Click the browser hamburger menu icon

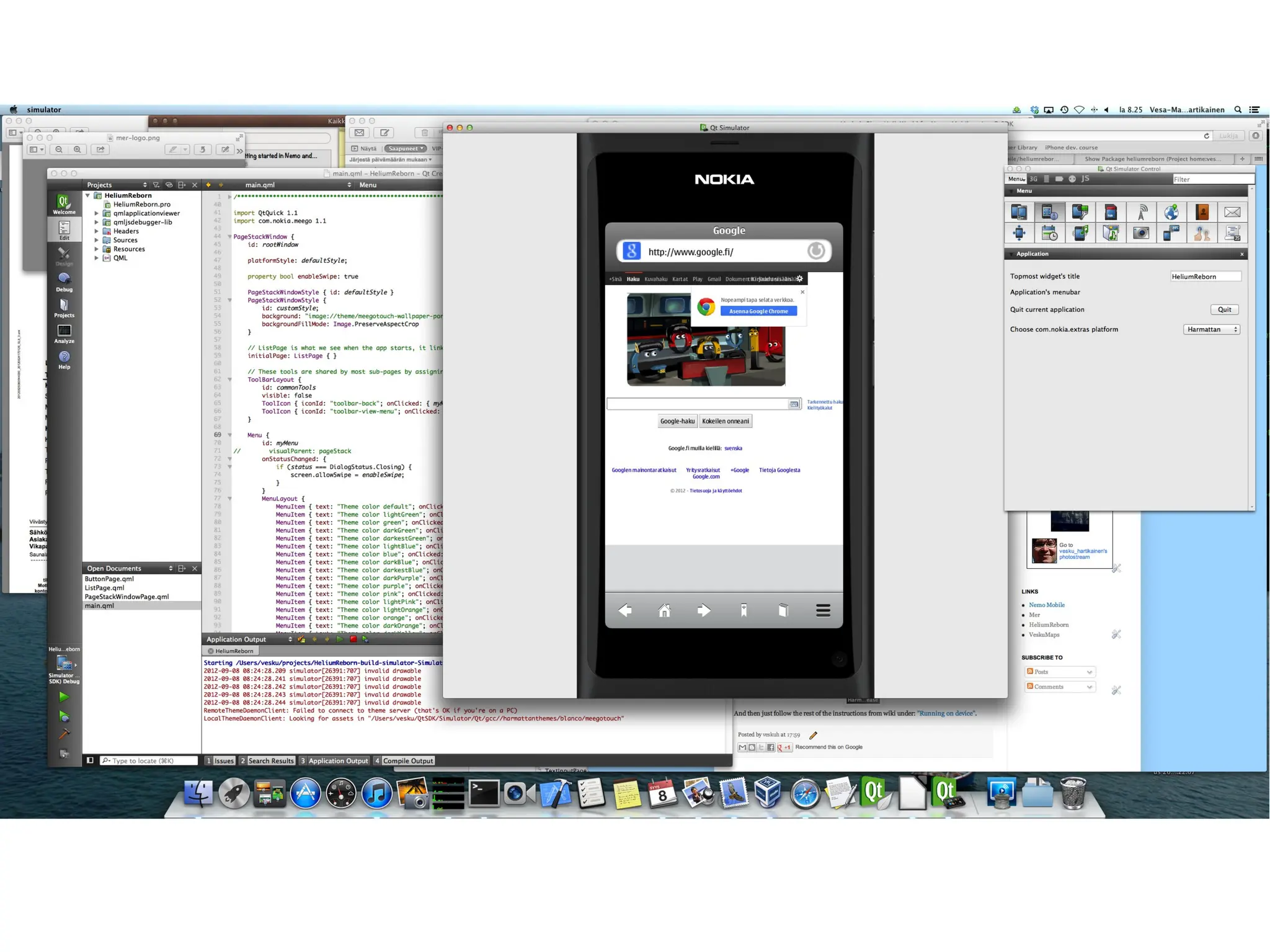tap(822, 610)
